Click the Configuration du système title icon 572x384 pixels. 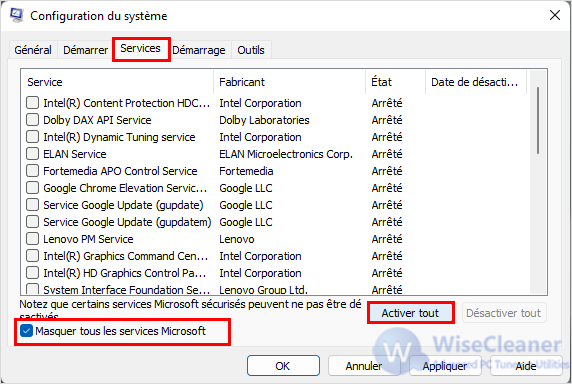pyautogui.click(x=16, y=15)
